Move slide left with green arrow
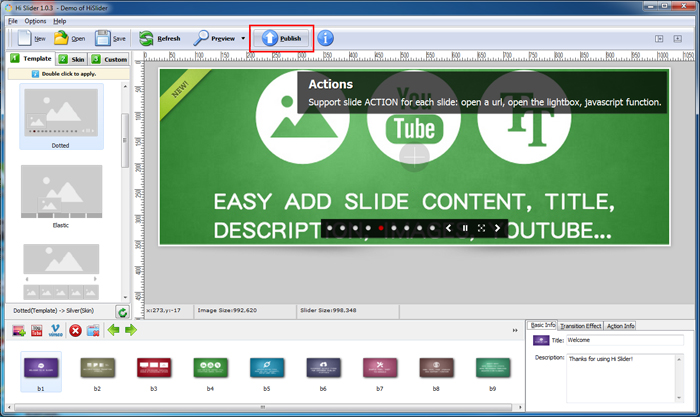 pyautogui.click(x=113, y=330)
